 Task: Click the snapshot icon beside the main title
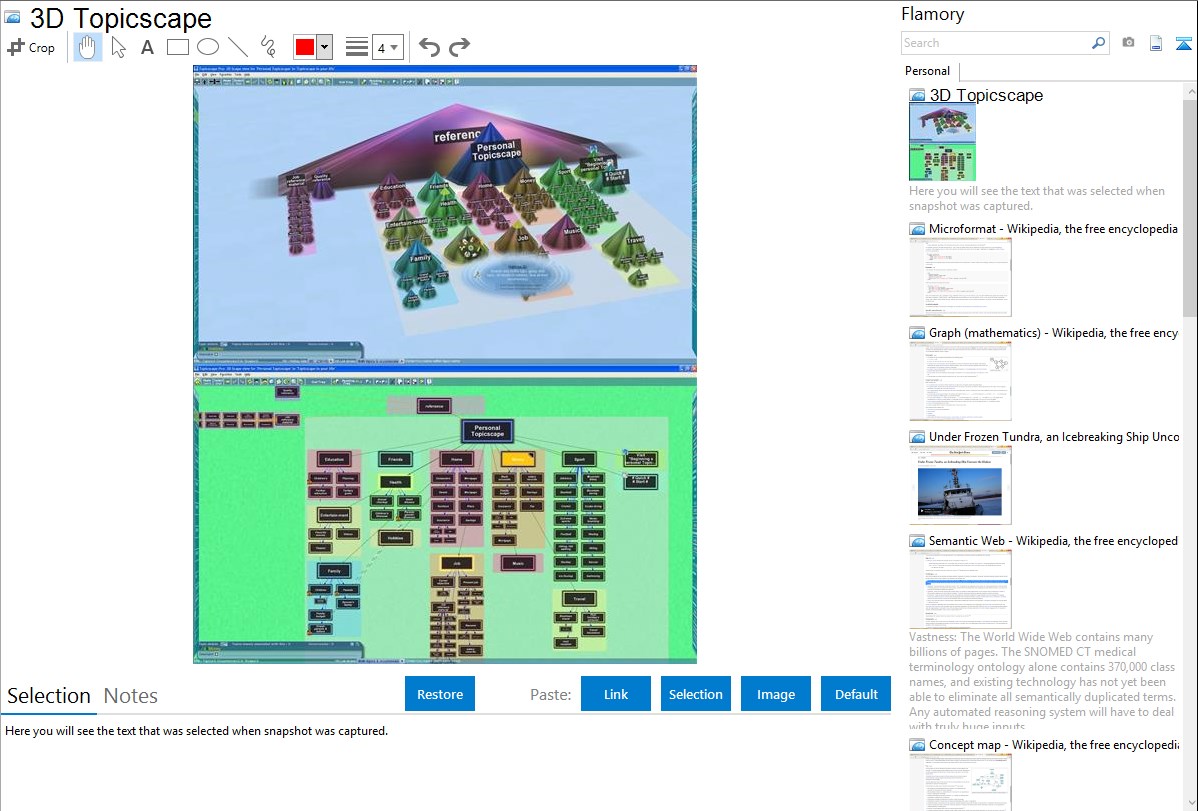coord(12,17)
